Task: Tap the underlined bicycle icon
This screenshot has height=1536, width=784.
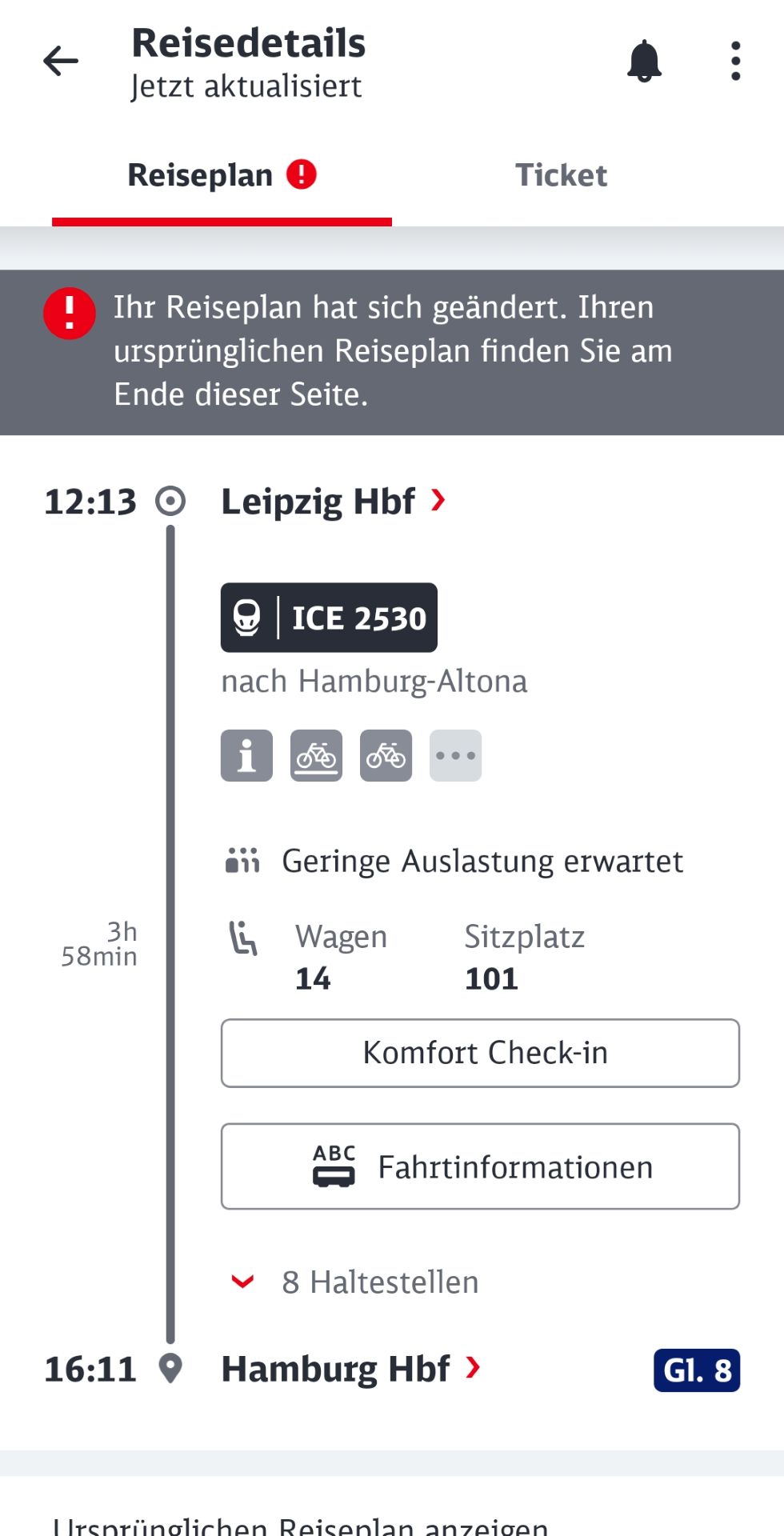Action: point(316,755)
